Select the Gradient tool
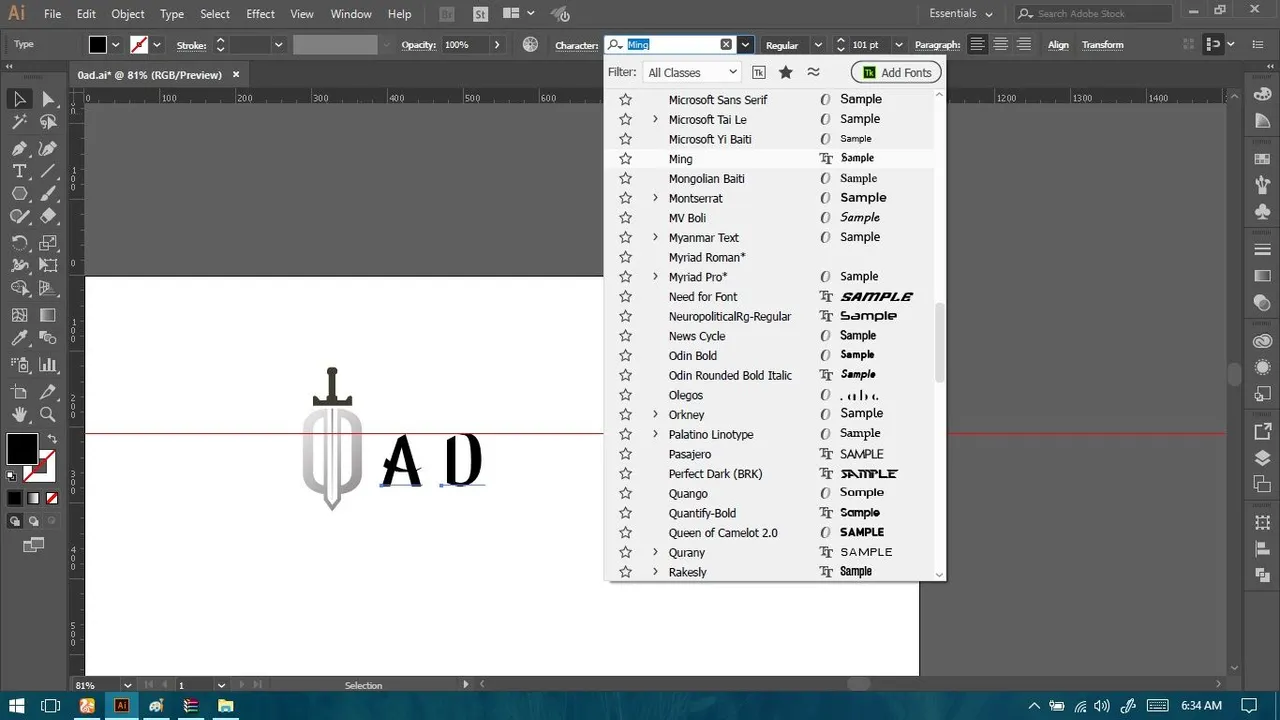1280x720 pixels. pos(48,314)
